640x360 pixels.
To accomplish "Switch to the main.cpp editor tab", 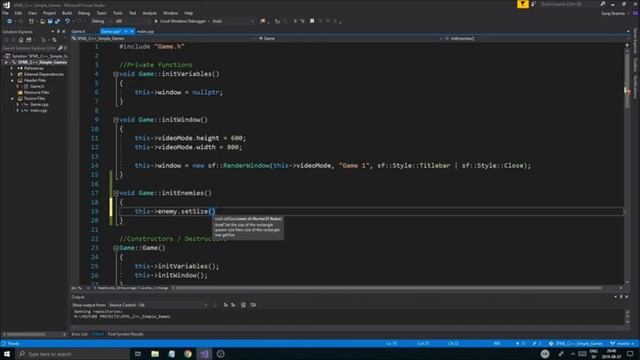I will click(x=146, y=31).
